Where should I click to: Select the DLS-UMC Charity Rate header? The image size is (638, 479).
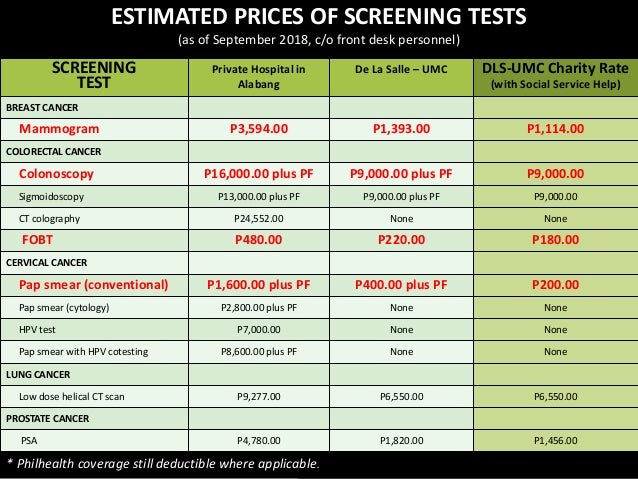555,76
